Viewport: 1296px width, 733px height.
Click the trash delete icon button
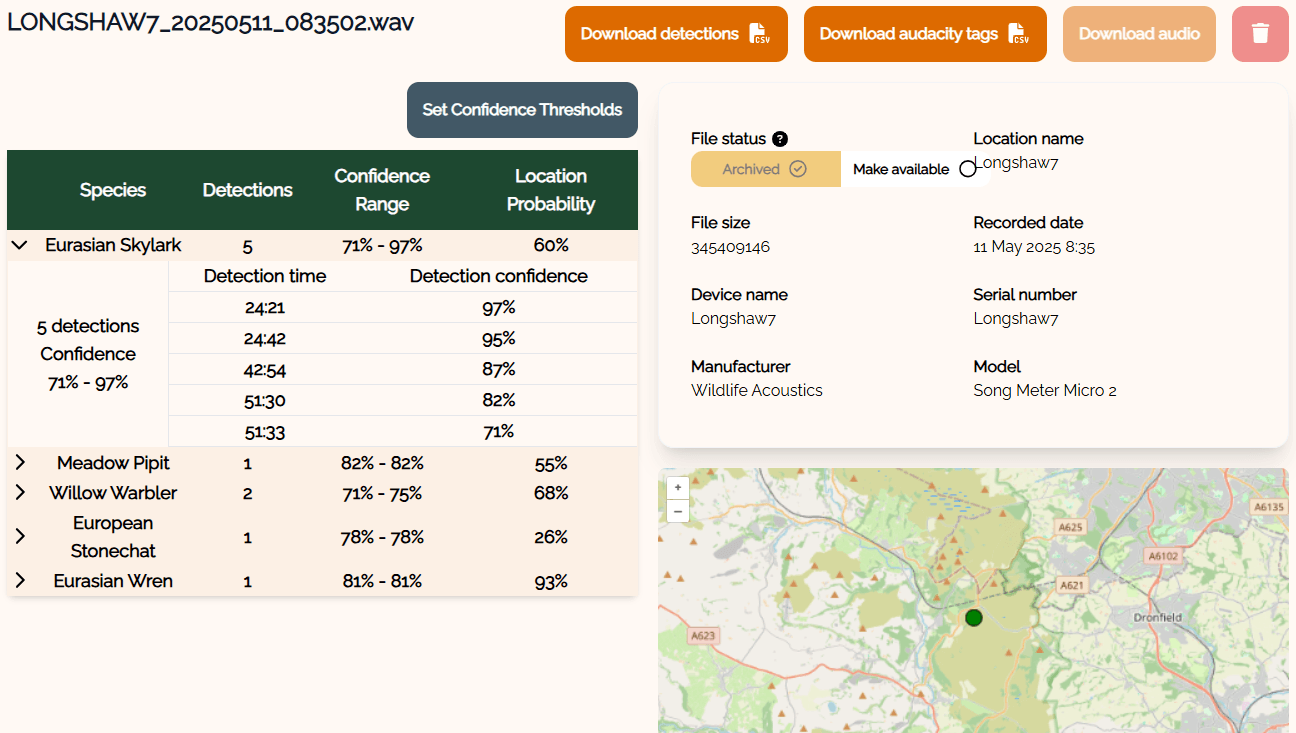point(1260,34)
